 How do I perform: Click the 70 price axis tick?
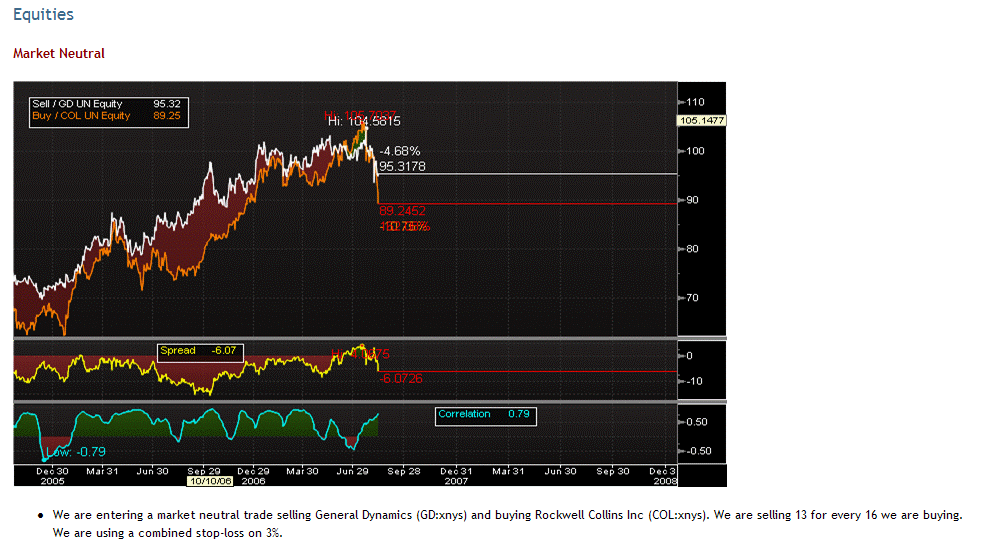692,298
